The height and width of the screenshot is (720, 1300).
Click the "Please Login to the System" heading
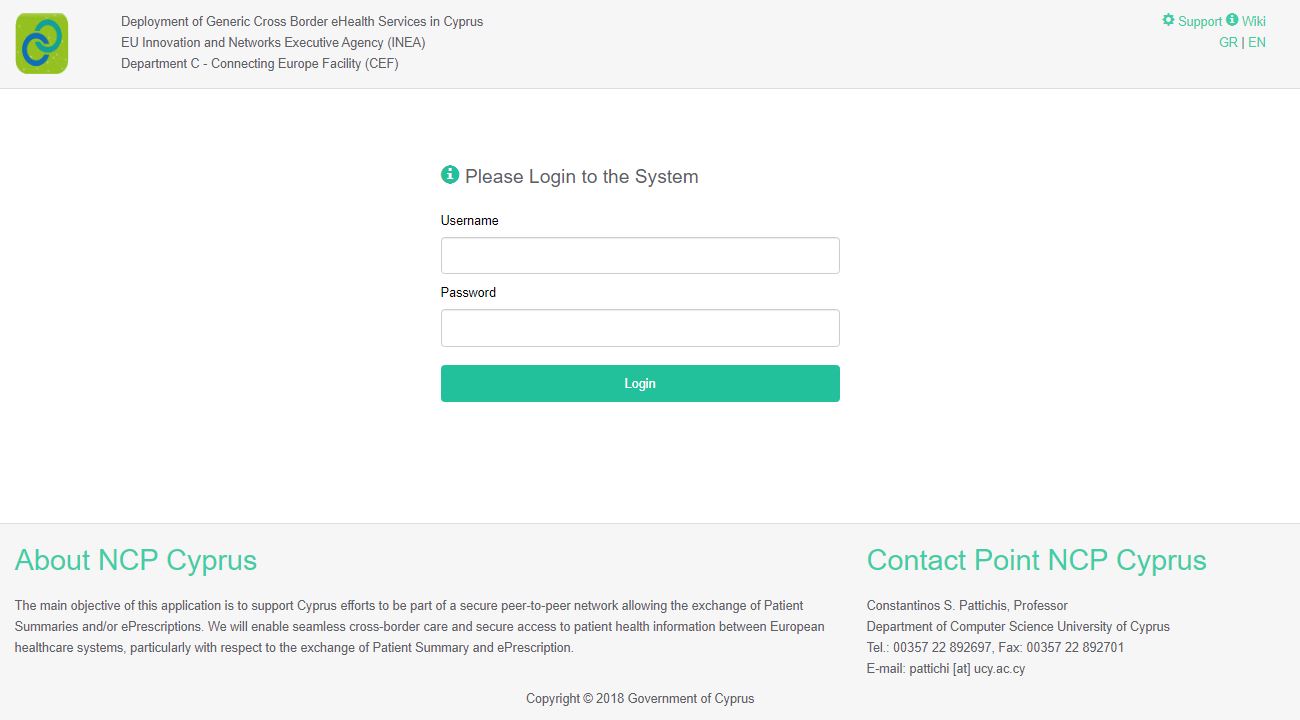click(581, 177)
